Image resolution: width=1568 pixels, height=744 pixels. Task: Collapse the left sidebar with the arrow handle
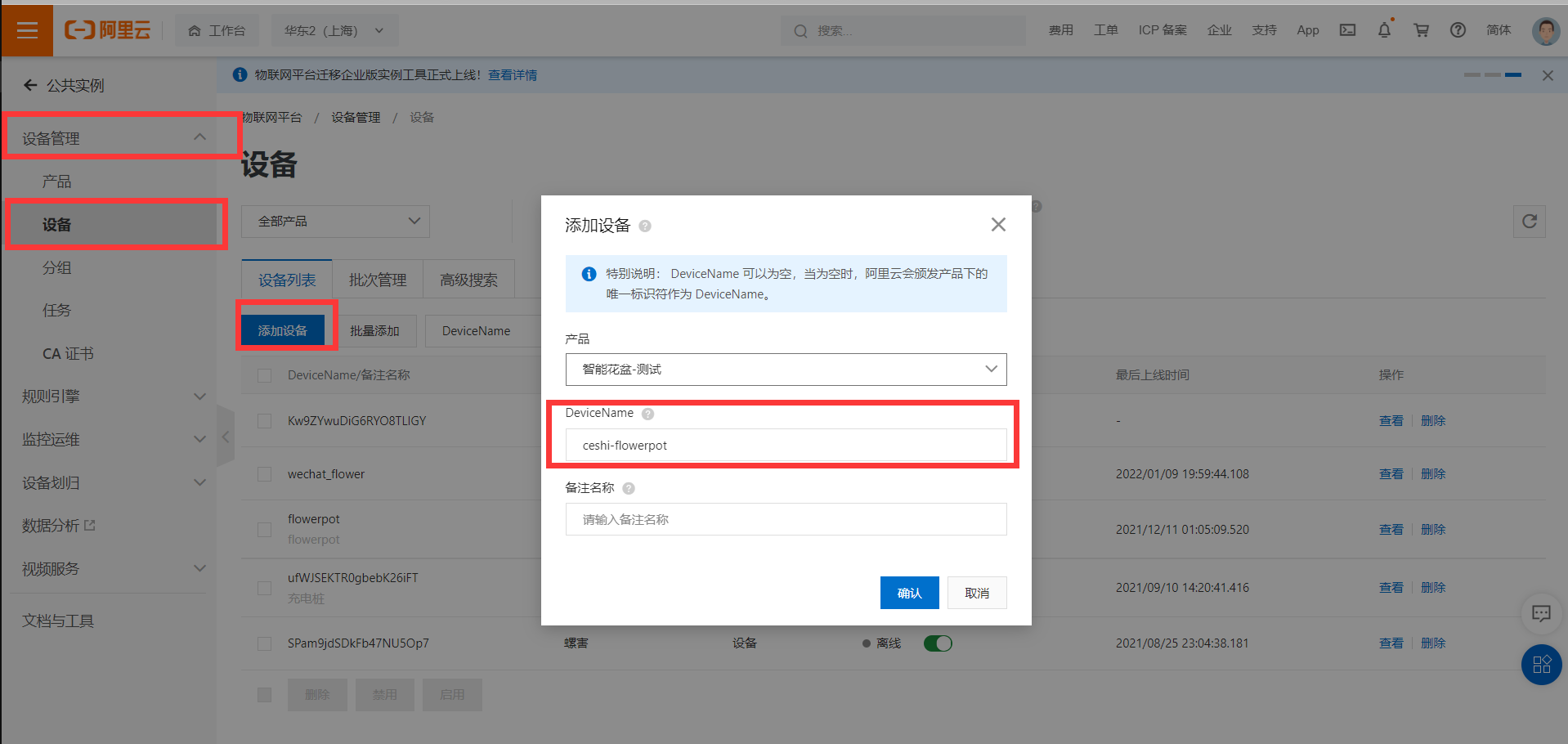226,437
